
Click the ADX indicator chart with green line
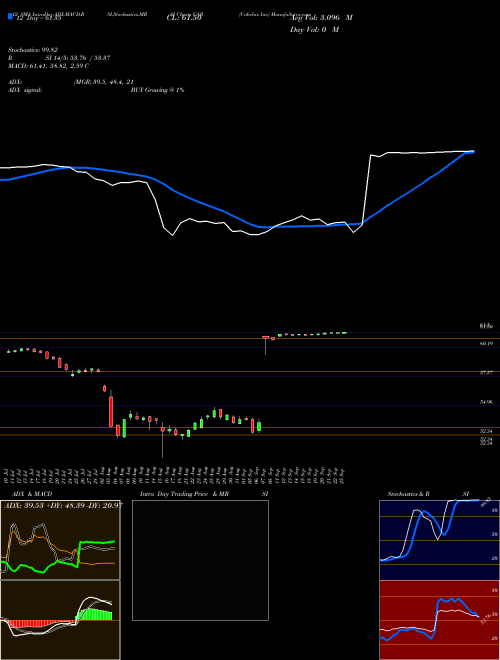(60, 540)
